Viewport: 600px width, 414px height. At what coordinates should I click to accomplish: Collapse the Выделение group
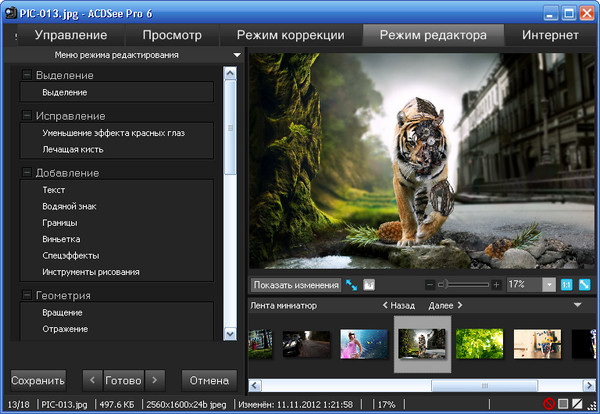point(27,76)
